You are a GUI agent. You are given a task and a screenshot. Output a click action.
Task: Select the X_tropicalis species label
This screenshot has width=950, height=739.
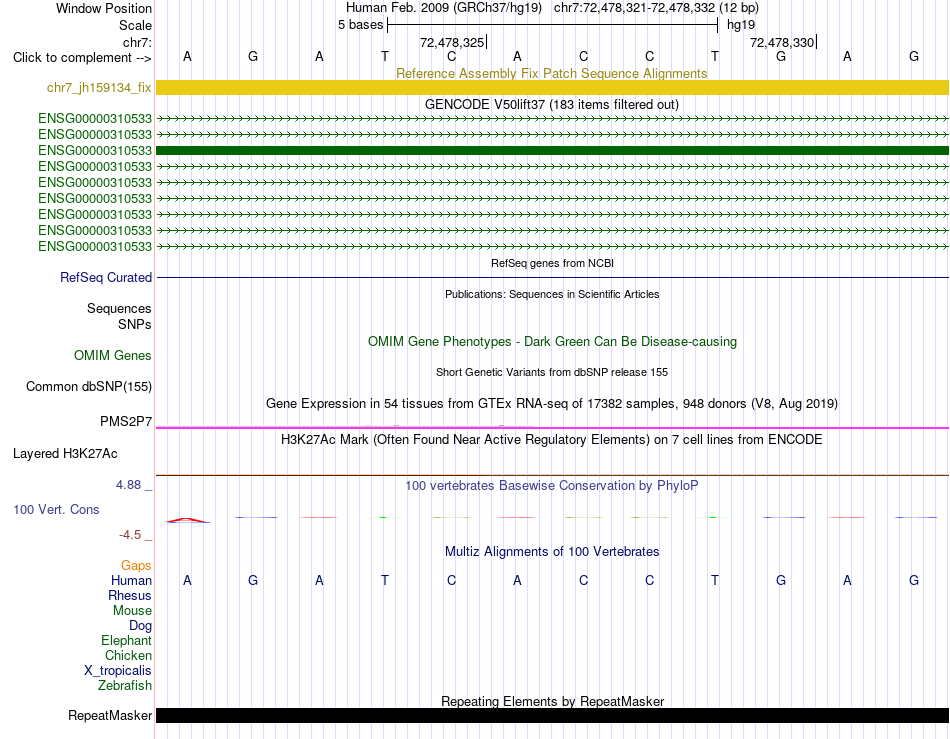click(x=118, y=671)
